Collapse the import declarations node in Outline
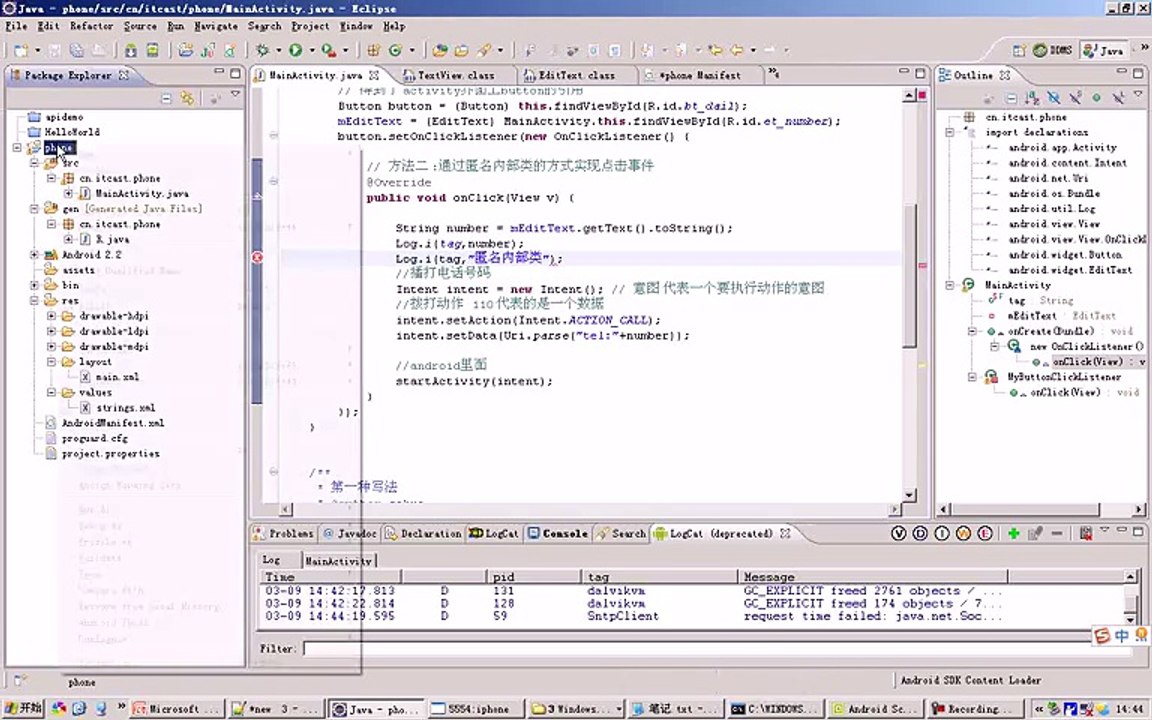The height and width of the screenshot is (720, 1152). pos(949,132)
